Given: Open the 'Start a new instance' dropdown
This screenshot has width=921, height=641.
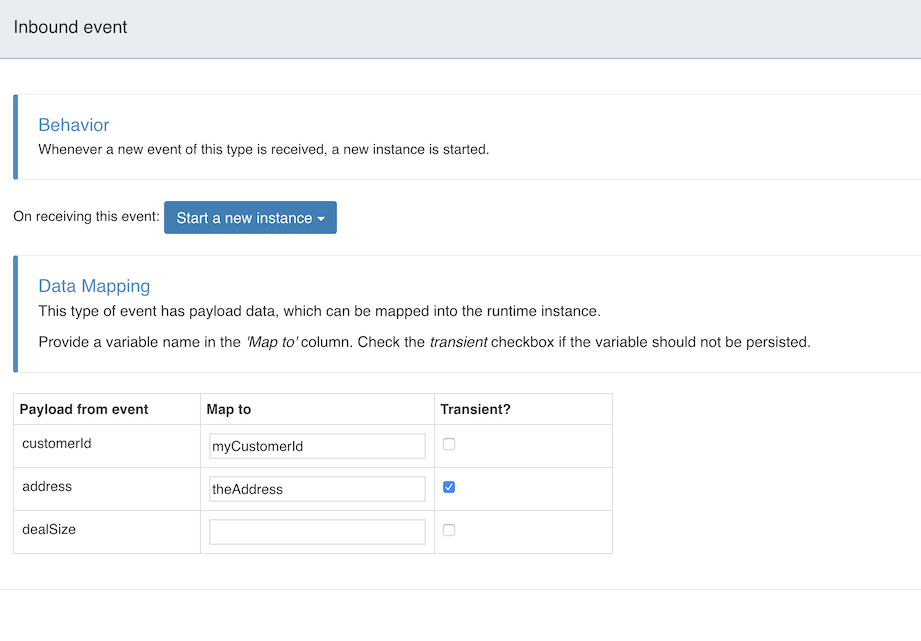Looking at the screenshot, I should pos(250,218).
